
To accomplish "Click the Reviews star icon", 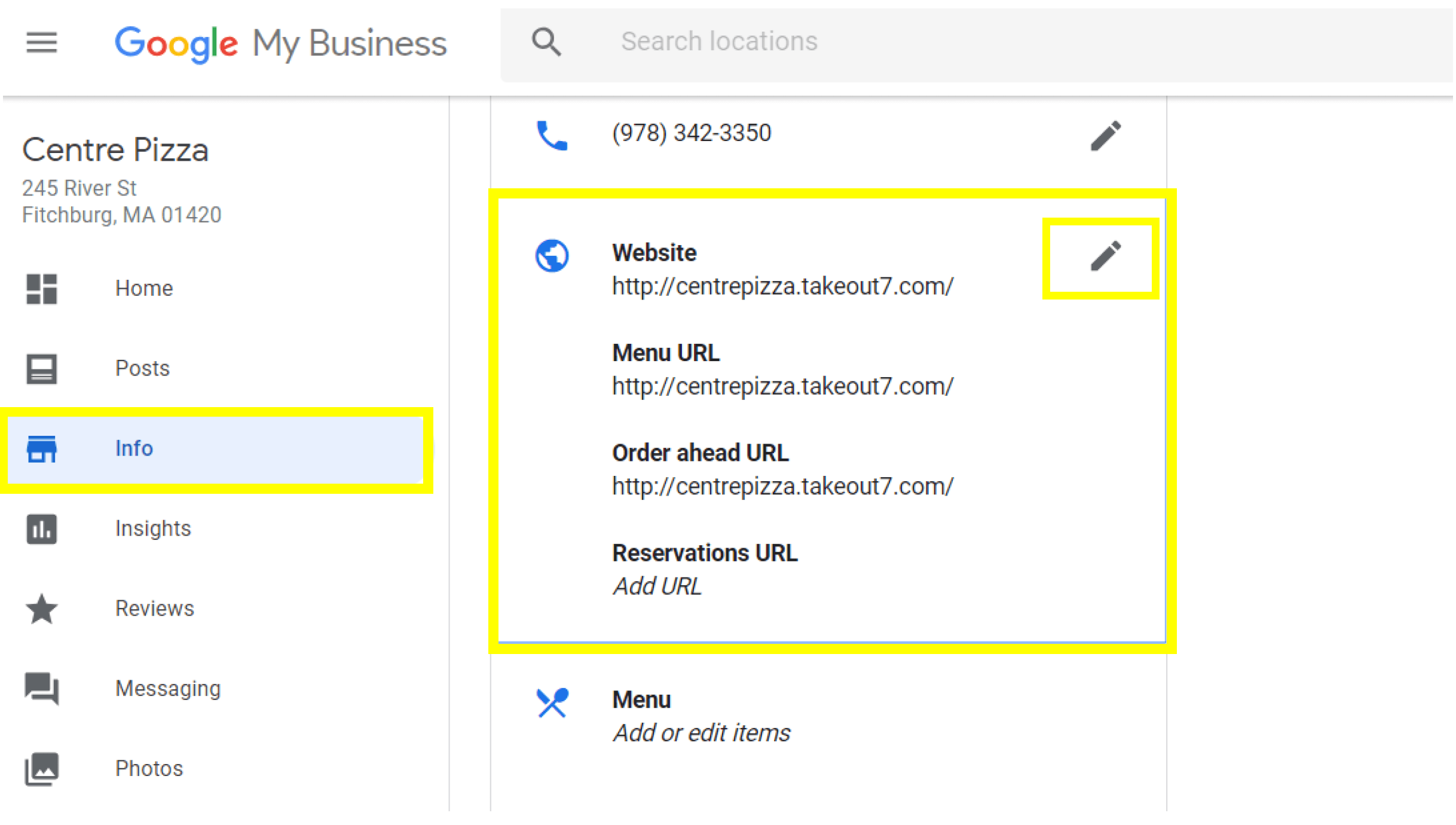I will [x=42, y=609].
